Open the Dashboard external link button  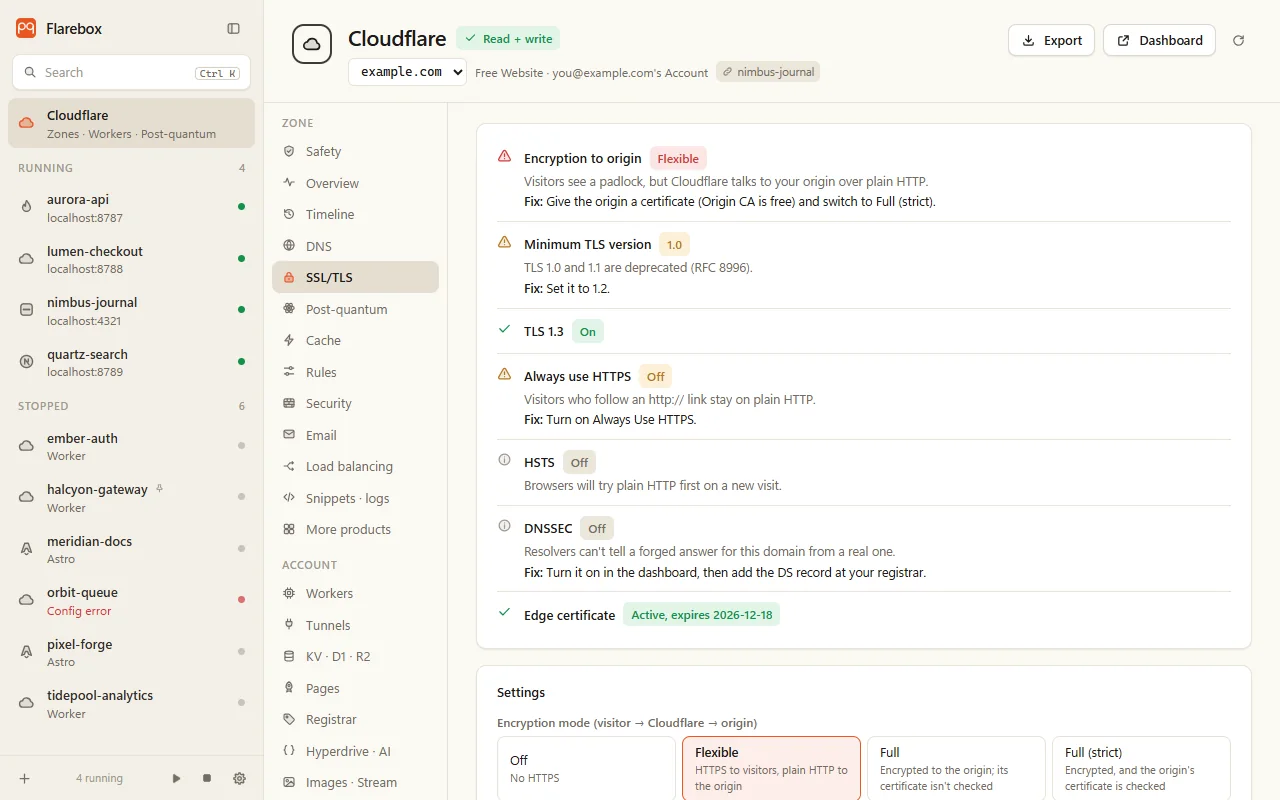click(x=1159, y=40)
